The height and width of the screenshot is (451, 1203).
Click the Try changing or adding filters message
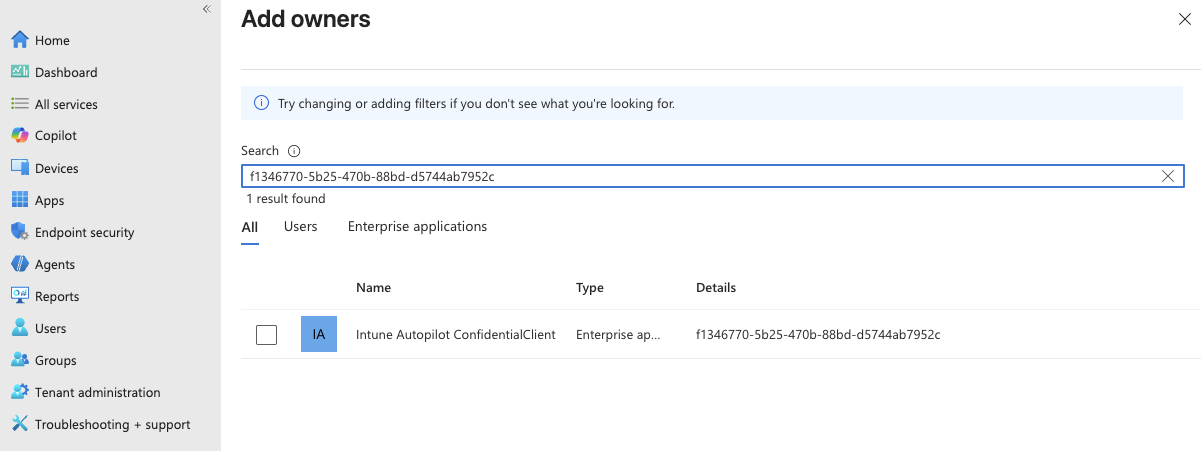point(476,103)
